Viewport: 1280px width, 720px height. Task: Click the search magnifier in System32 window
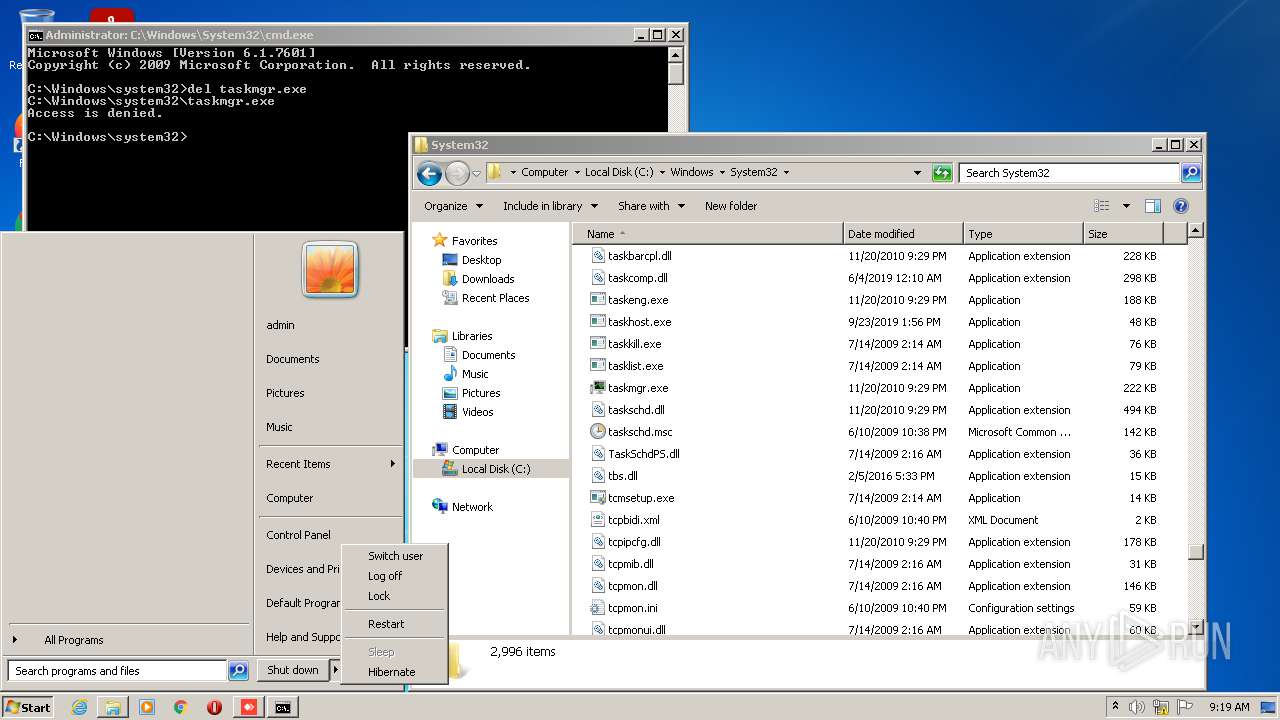pos(1190,173)
